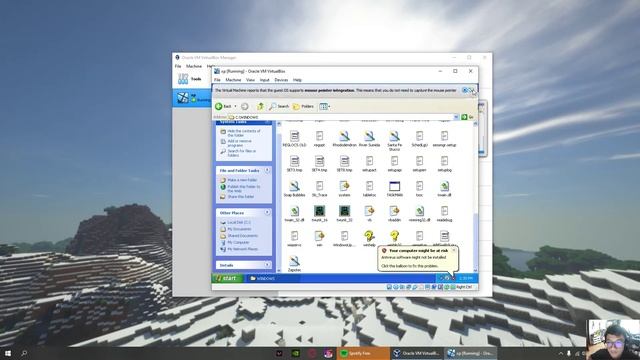Expand the address bar dropdown arrow
This screenshot has height=360, width=640.
(456, 117)
